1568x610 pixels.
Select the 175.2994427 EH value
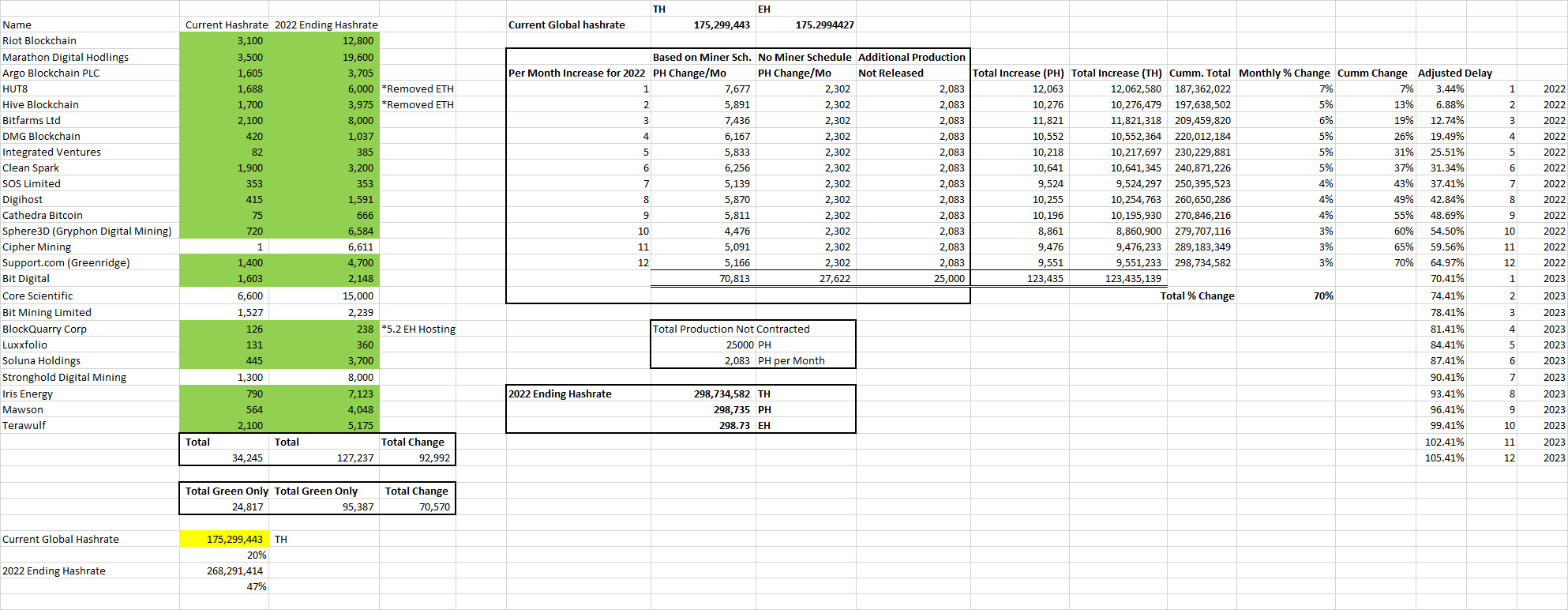[x=824, y=25]
